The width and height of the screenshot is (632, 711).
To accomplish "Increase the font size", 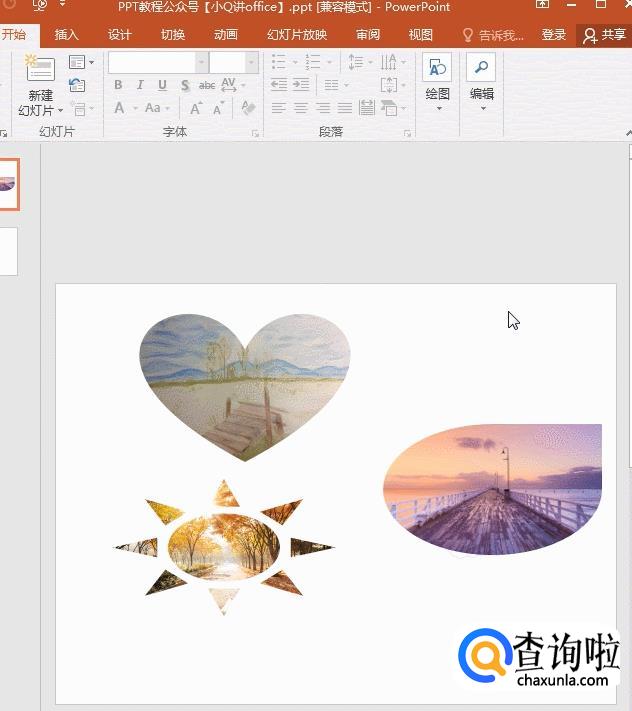I will [x=196, y=108].
